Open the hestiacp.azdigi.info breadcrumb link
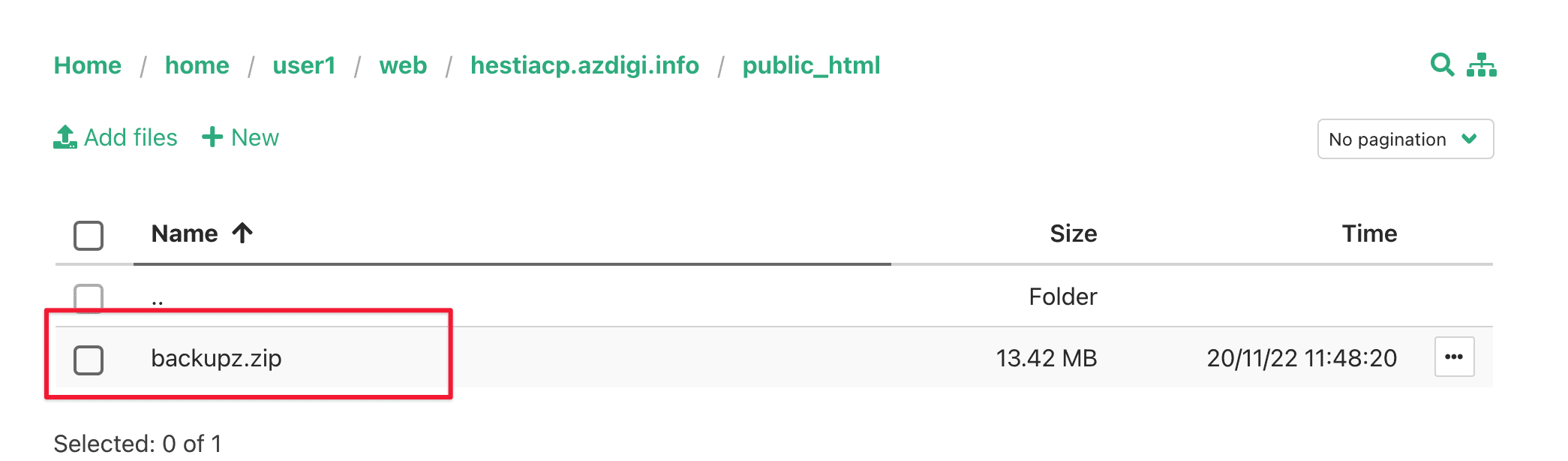 click(x=584, y=66)
